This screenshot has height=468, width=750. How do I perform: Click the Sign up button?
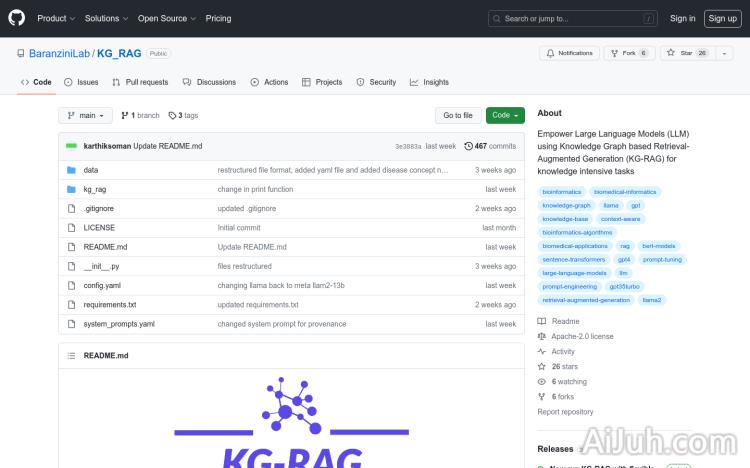click(723, 19)
